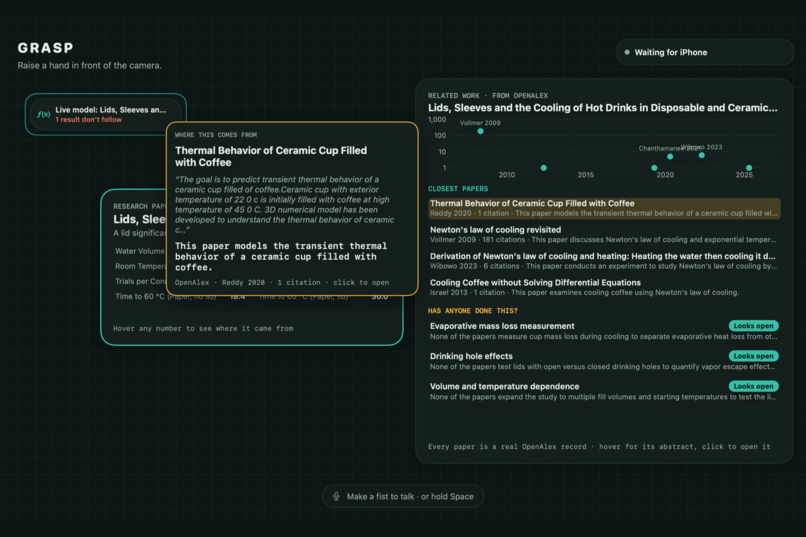Click the chart dot at 2025
Image resolution: width=806 pixels, height=537 pixels.
(x=749, y=168)
